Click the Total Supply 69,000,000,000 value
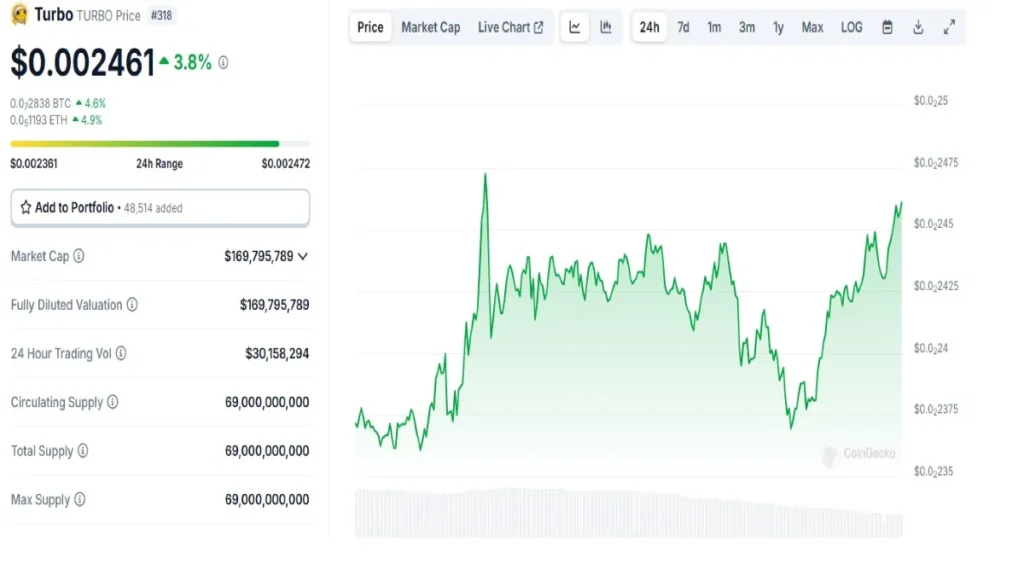Screen dimensions: 1024x576 [x=267, y=451]
